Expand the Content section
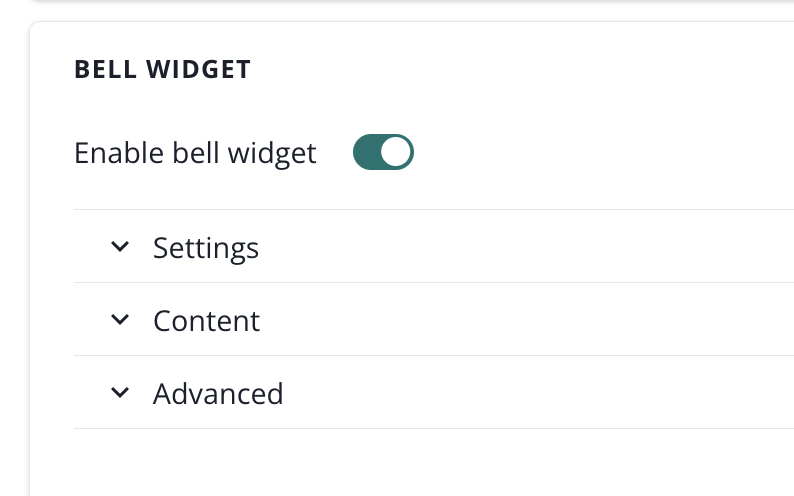The image size is (794, 496). pyautogui.click(x=206, y=320)
